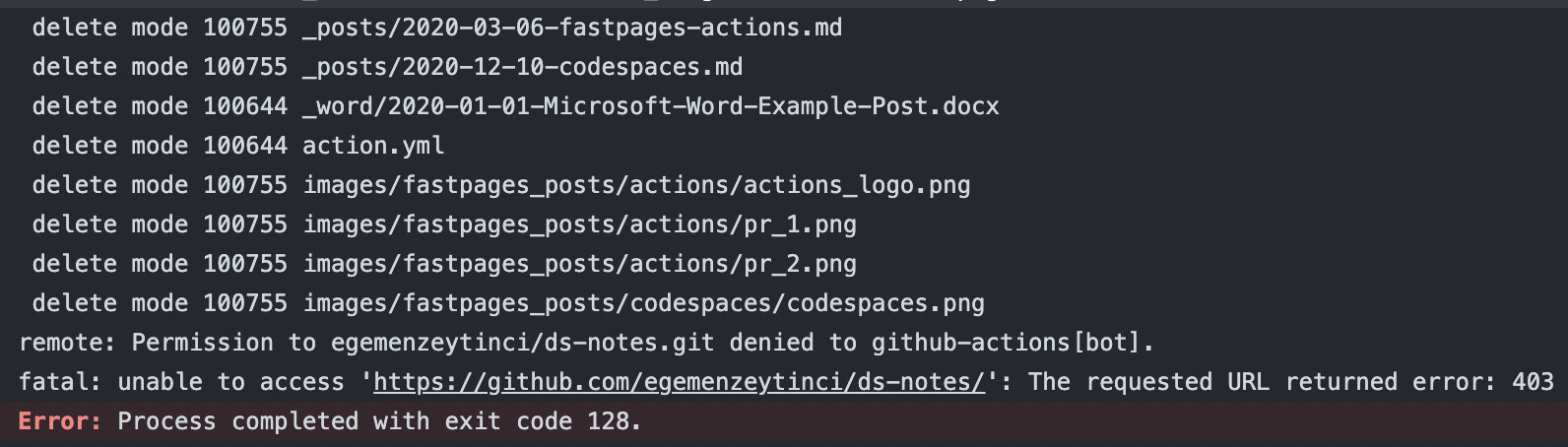Click the actions_logo.png file path
This screenshot has height=447, width=1568.
(x=636, y=185)
